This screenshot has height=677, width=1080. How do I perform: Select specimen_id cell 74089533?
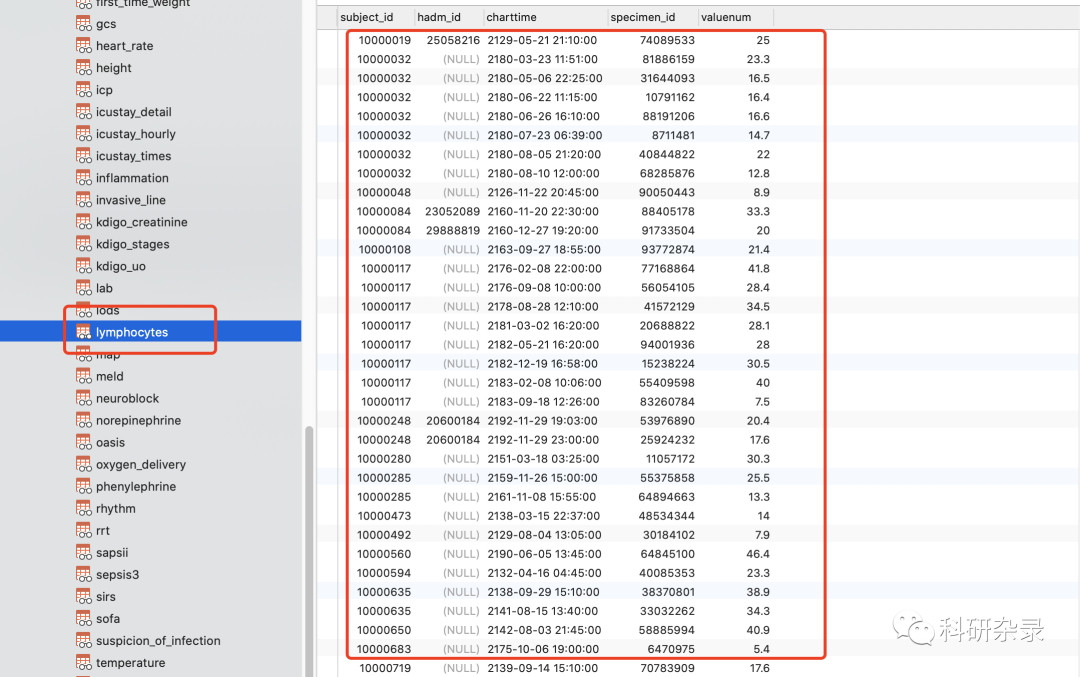[667, 40]
